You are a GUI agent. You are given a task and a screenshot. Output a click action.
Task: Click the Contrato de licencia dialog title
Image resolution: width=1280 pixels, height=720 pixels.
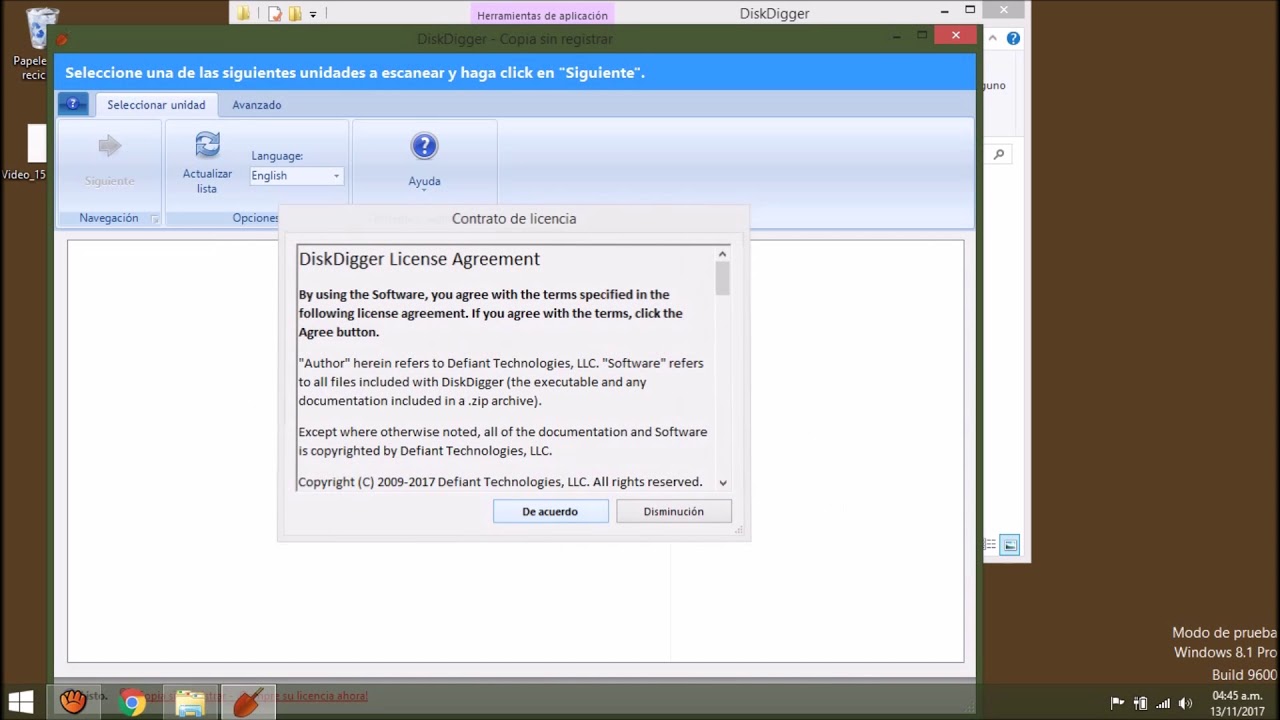click(x=514, y=219)
